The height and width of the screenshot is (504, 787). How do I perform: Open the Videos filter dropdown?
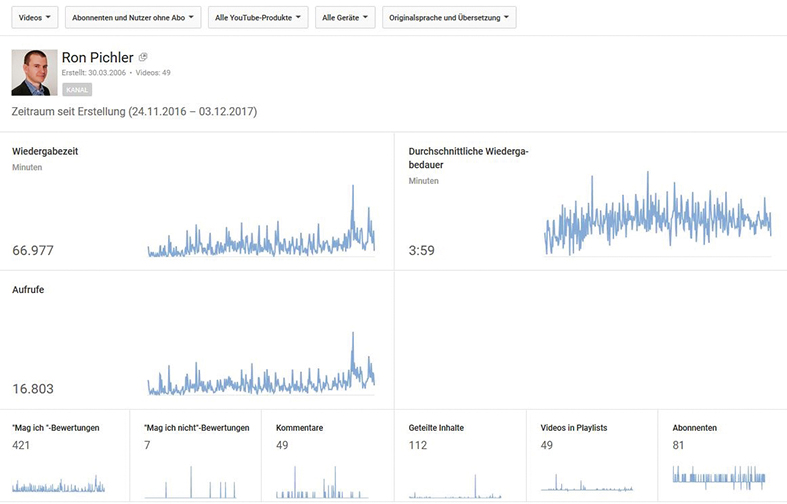click(x=35, y=17)
